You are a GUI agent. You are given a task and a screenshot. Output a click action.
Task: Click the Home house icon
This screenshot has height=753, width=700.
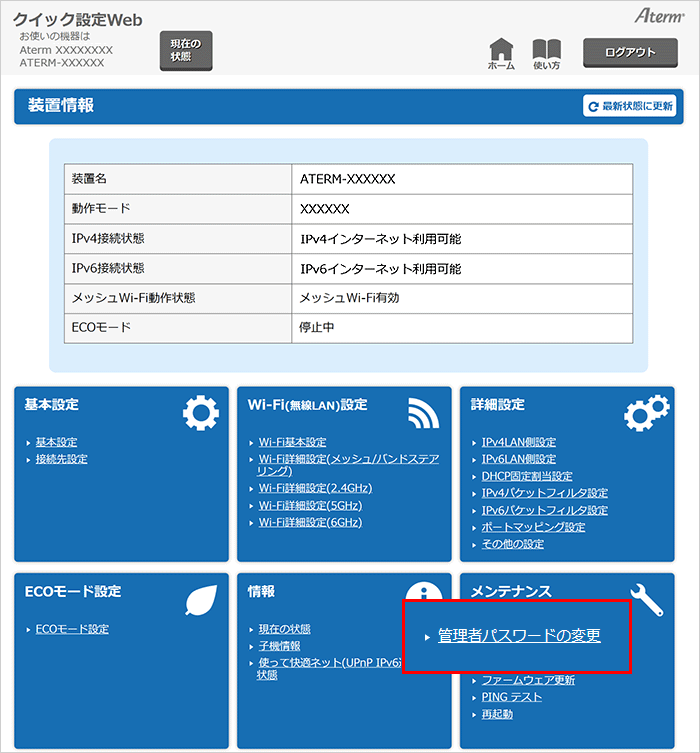(x=501, y=50)
